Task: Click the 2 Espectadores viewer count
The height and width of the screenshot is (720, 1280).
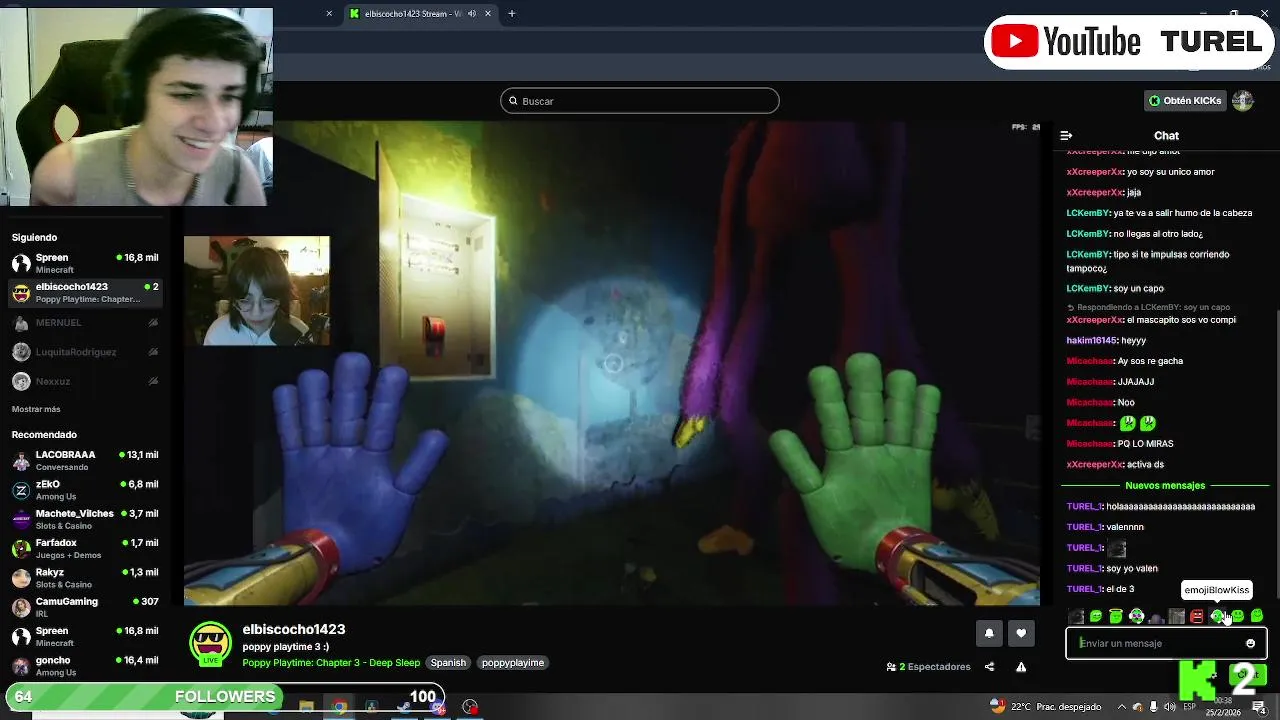Action: tap(928, 667)
